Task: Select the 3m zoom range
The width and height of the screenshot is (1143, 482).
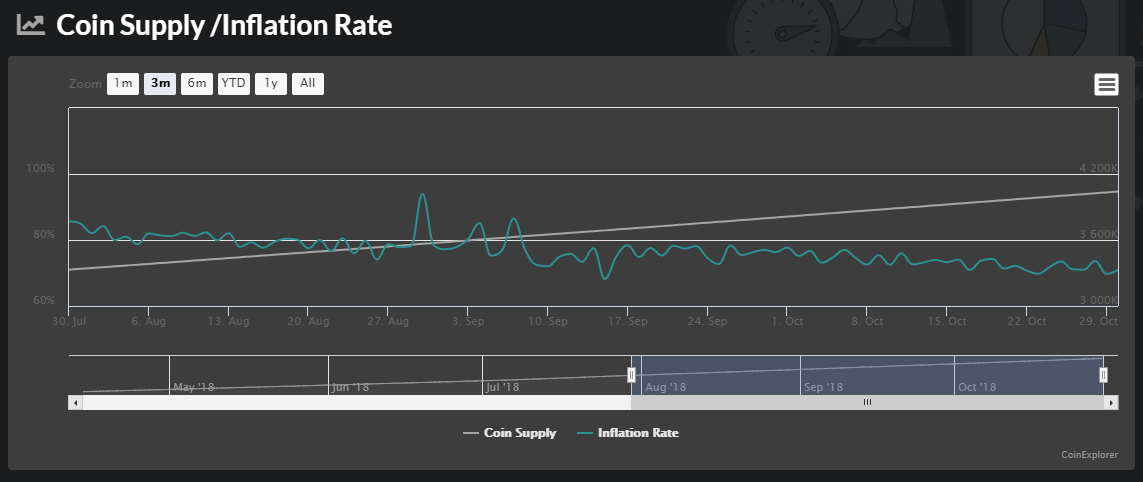Action: (x=160, y=84)
